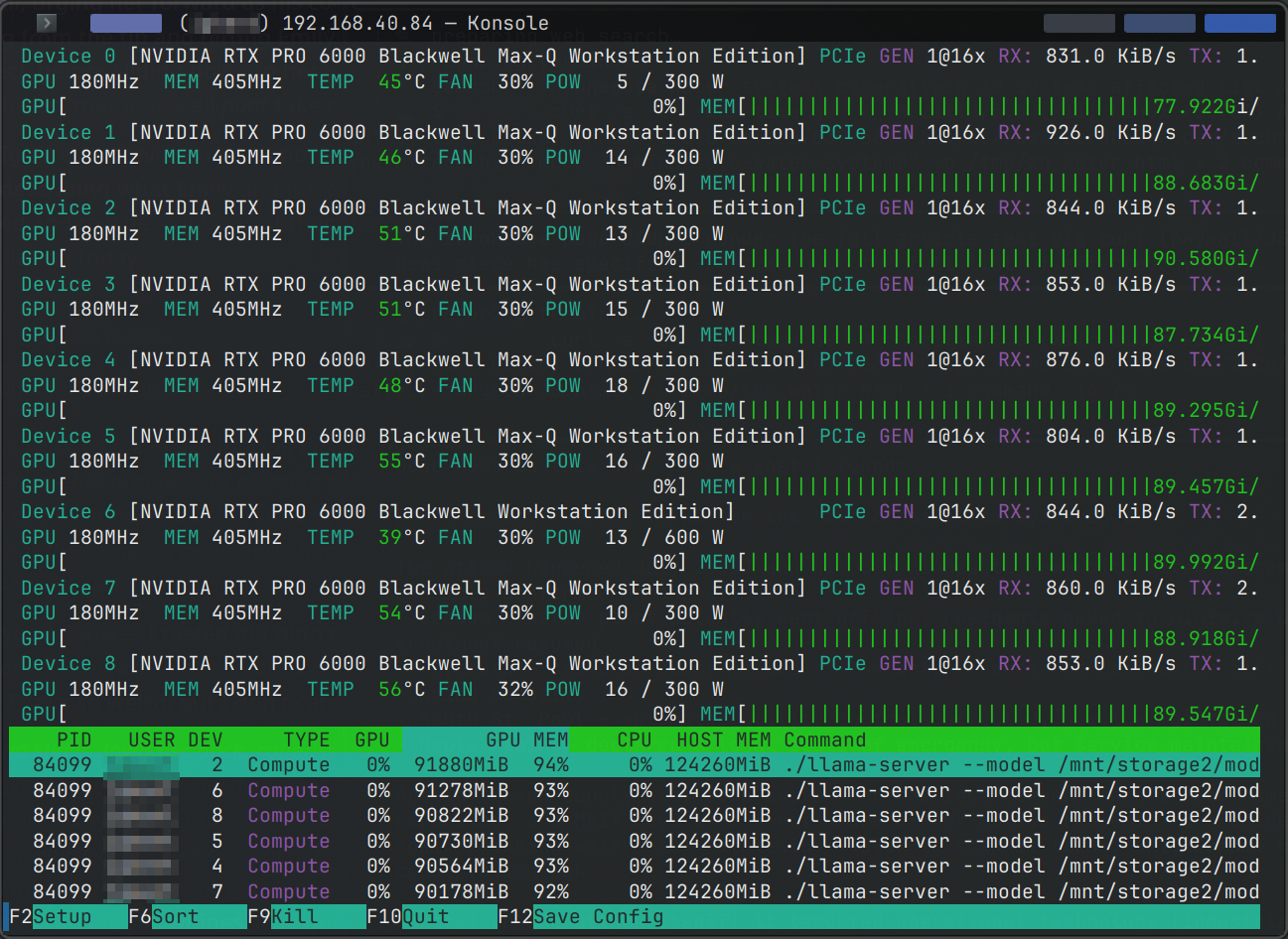Click the RX value 831.0 KiB/s
This screenshot has height=939, width=1288.
pyautogui.click(x=1111, y=57)
